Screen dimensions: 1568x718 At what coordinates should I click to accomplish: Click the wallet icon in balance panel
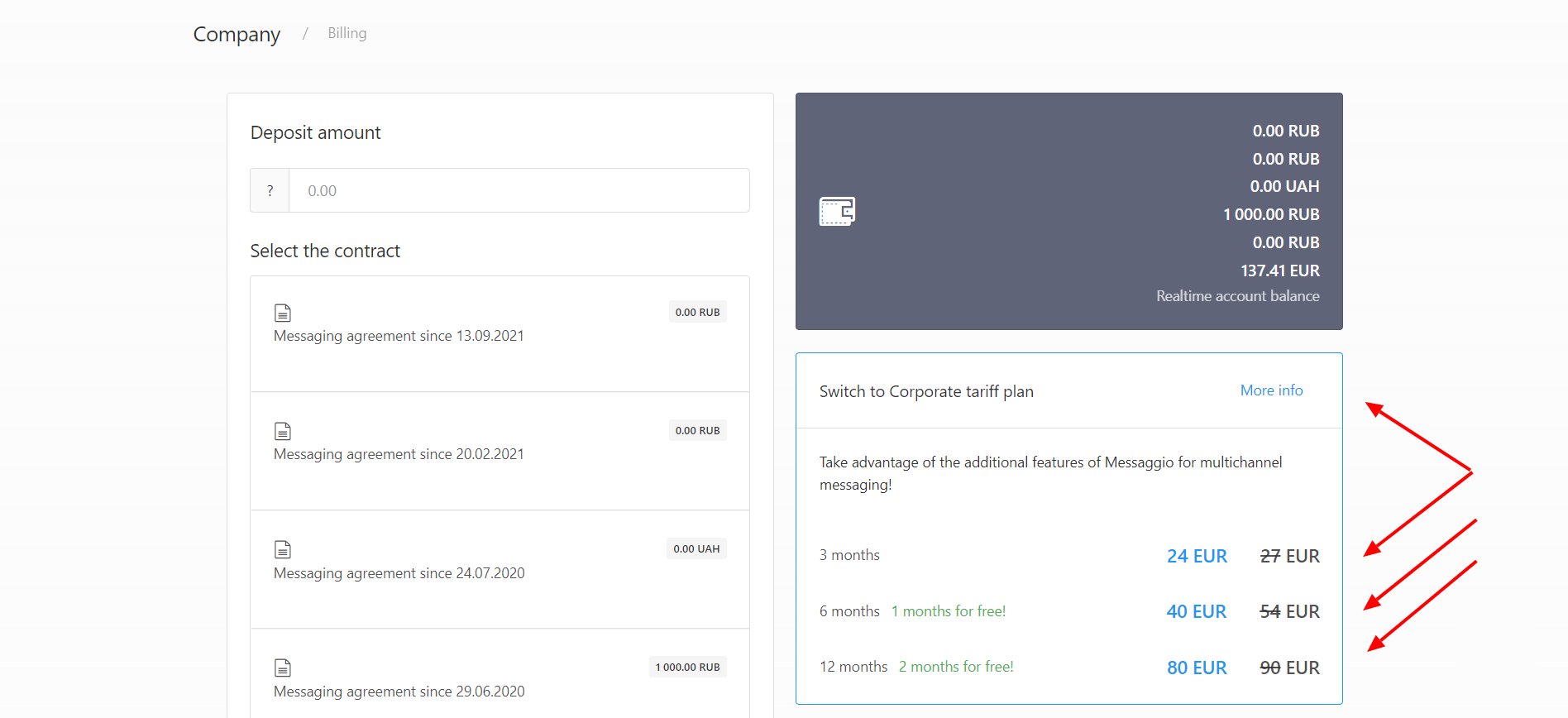tap(837, 211)
